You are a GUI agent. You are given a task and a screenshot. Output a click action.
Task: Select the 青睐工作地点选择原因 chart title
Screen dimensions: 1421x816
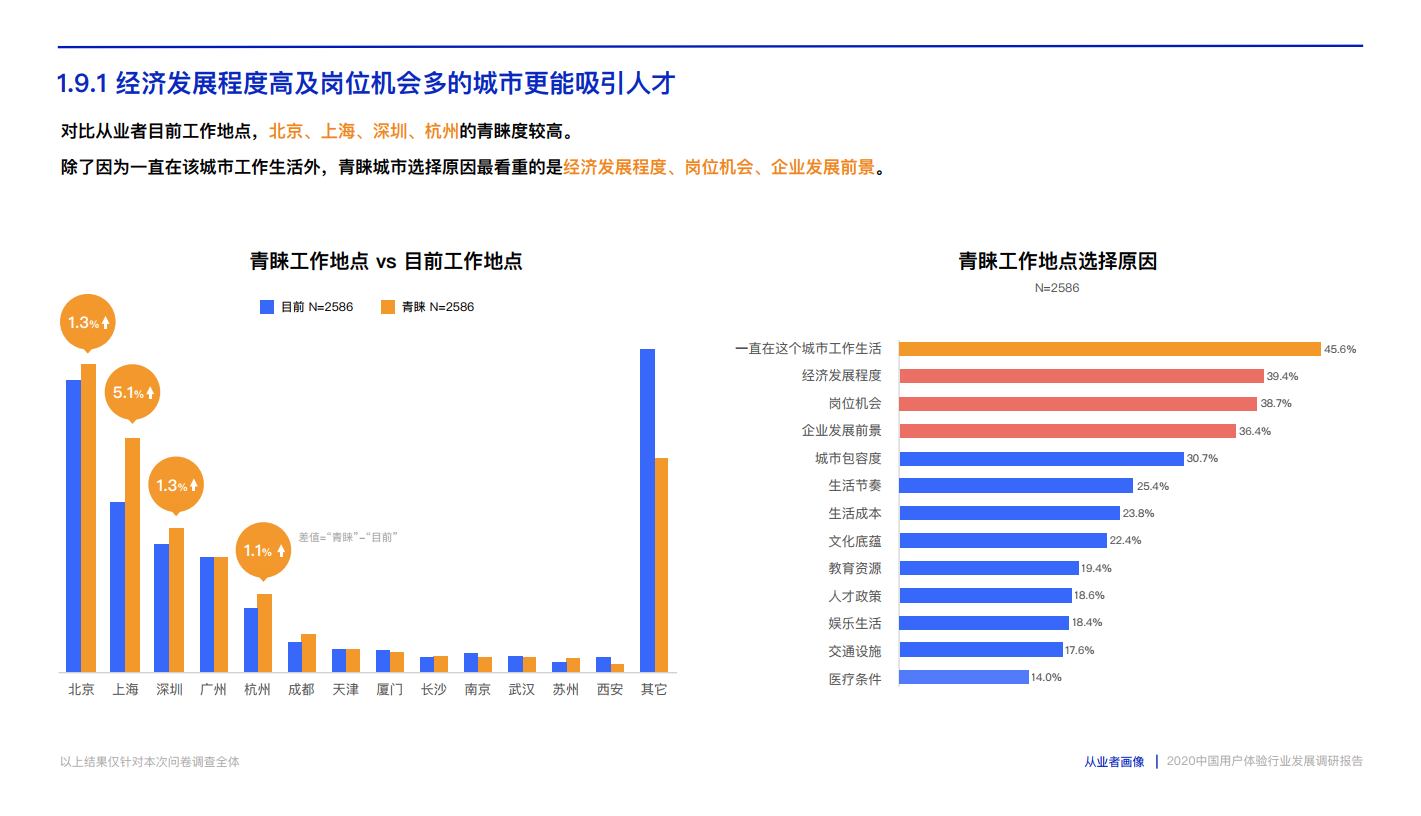coord(1057,262)
